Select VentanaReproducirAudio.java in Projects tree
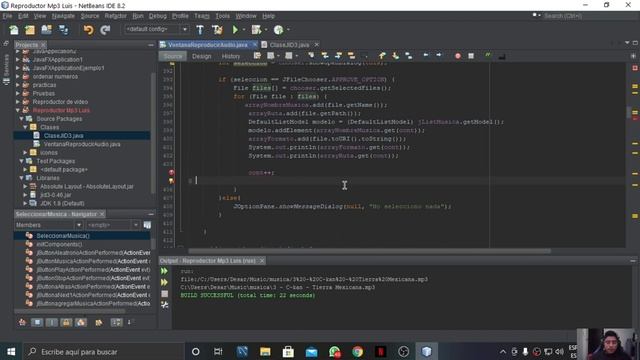The image size is (640, 360). pos(82,144)
